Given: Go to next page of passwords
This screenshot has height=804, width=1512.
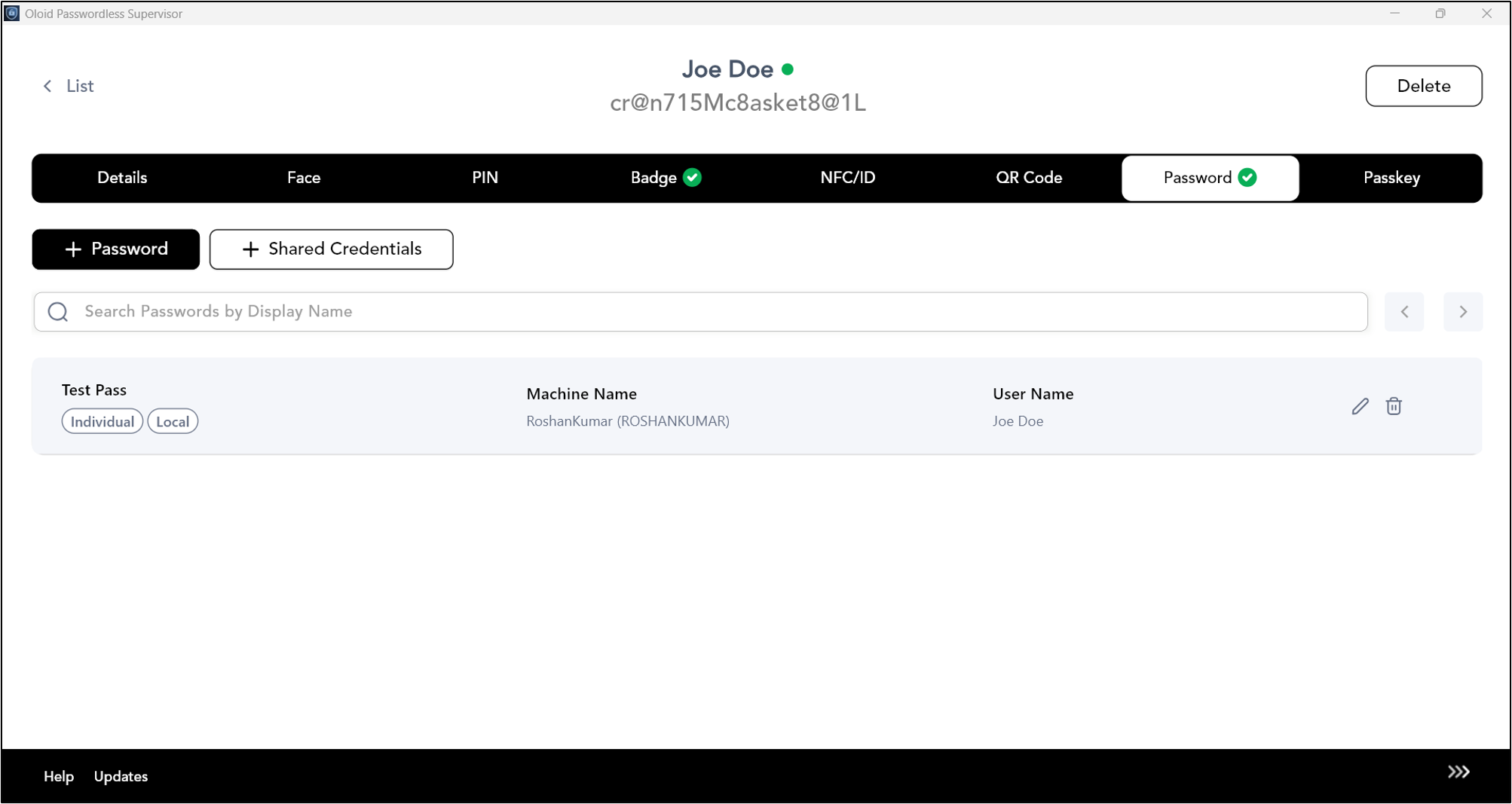Looking at the screenshot, I should [1463, 312].
